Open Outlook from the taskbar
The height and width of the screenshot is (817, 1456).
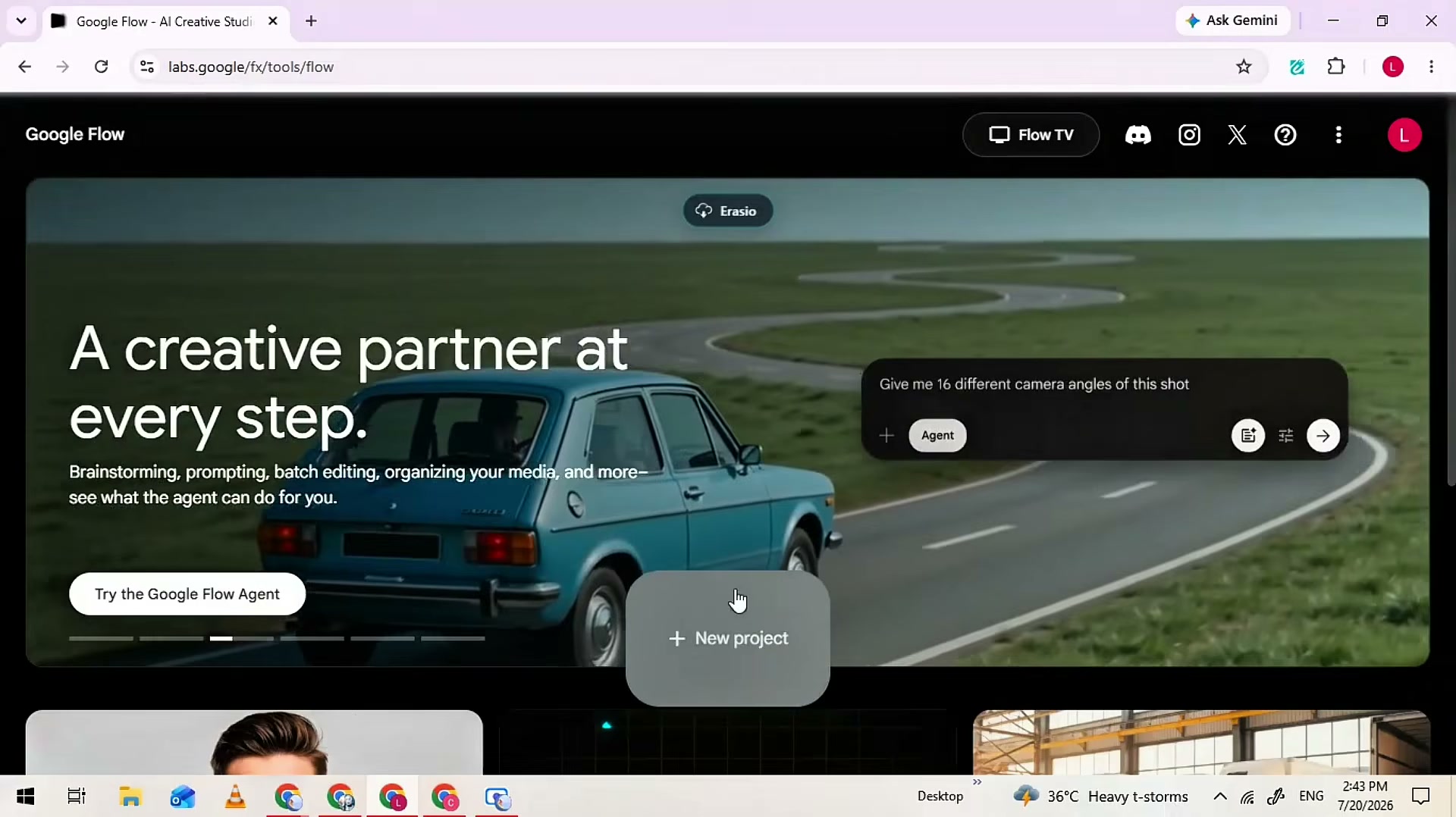coord(183,797)
